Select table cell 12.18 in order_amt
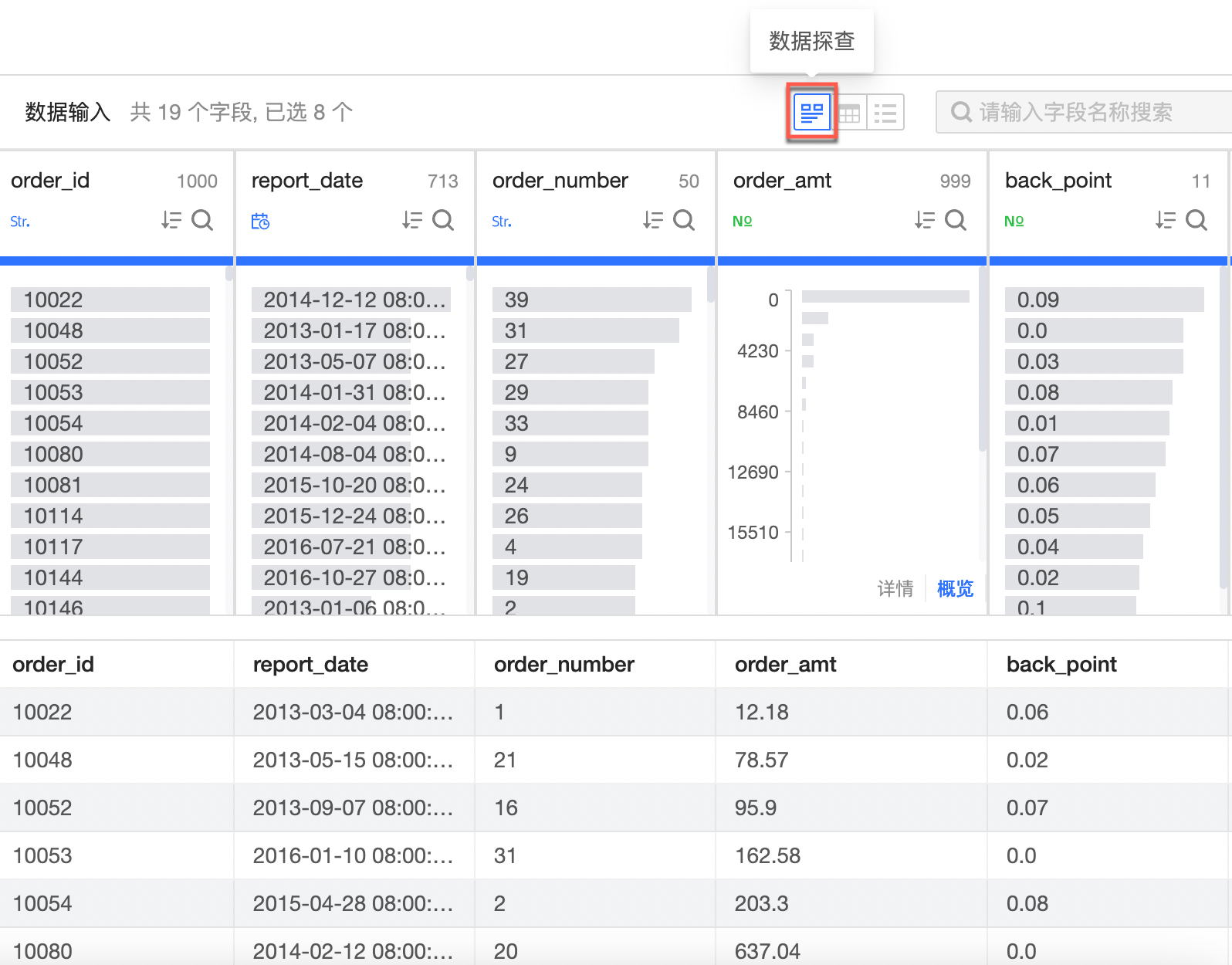Screen dimensions: 1232x965 pos(851,712)
